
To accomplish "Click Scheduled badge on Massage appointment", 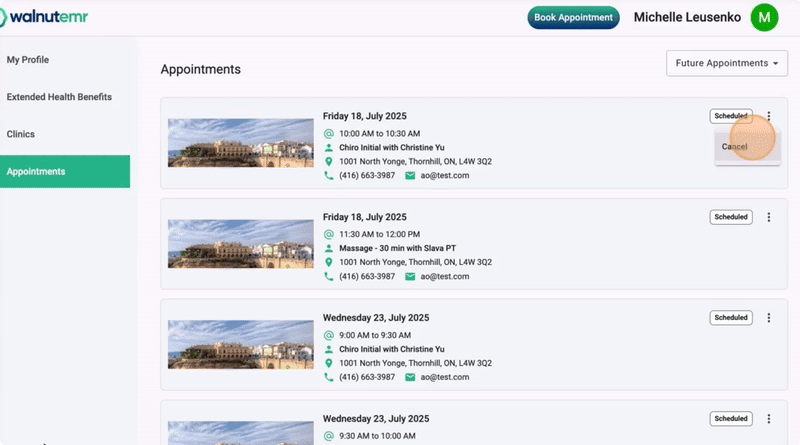I will [x=730, y=217].
